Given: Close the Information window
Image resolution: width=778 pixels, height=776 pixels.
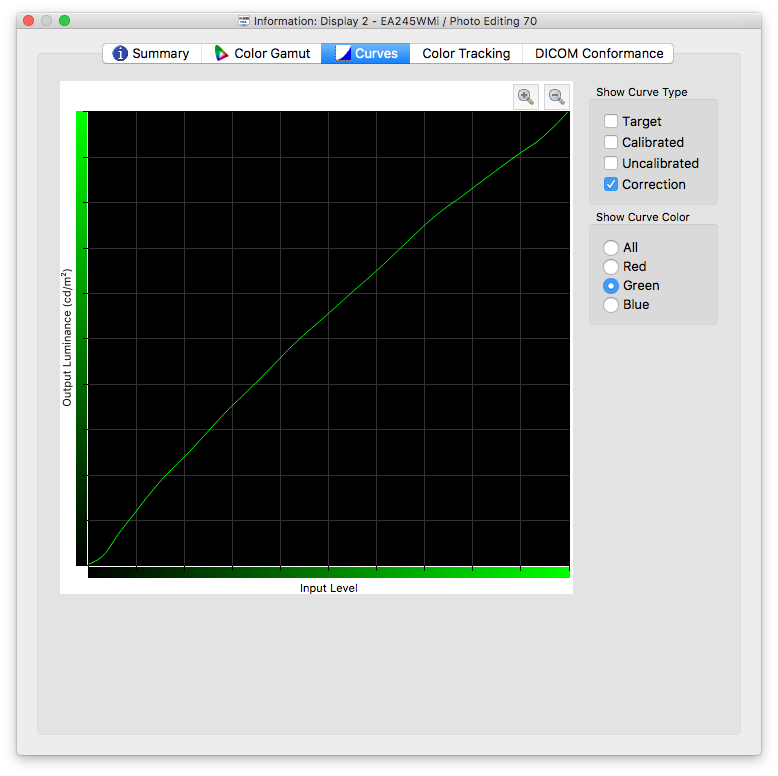Looking at the screenshot, I should click(x=29, y=20).
